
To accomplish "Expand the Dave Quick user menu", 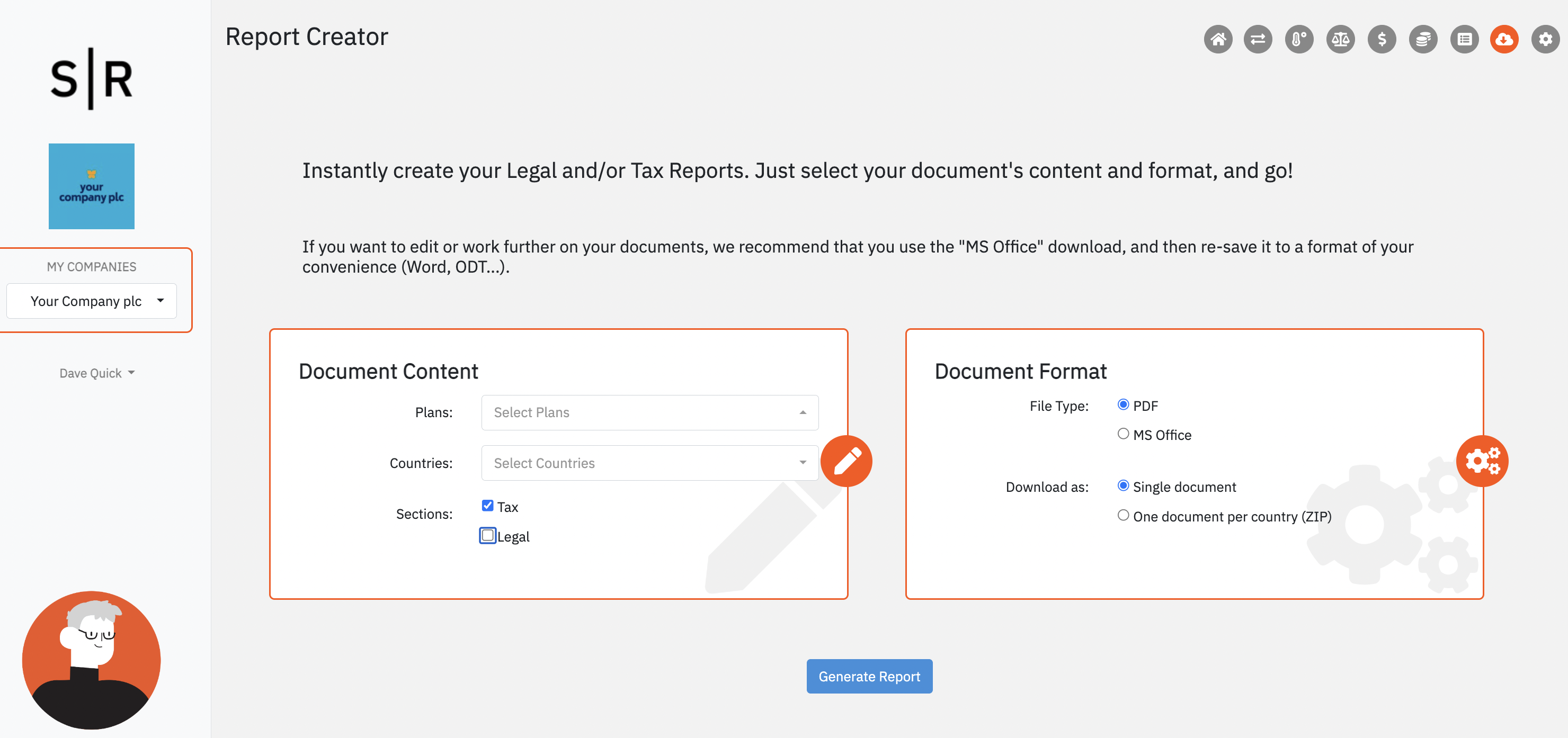I will click(x=97, y=373).
